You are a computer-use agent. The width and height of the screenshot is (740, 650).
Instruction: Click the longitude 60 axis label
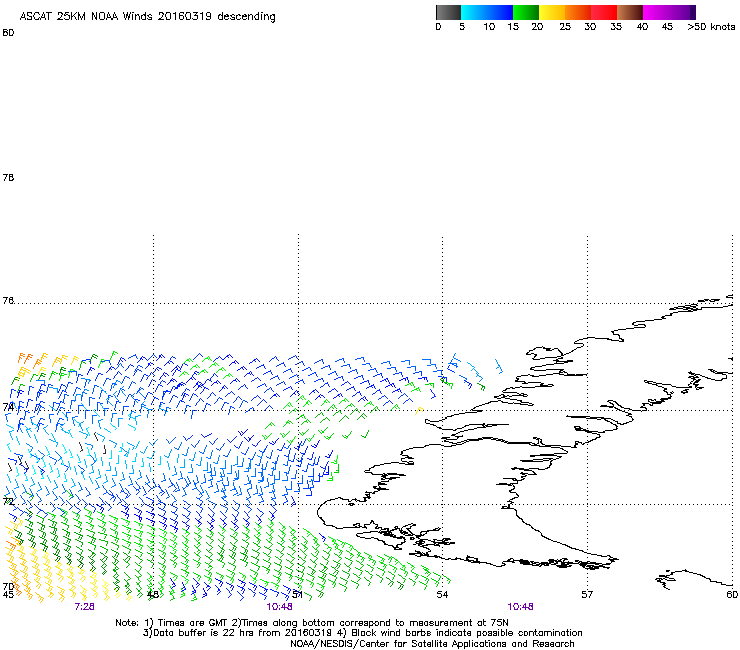click(732, 594)
